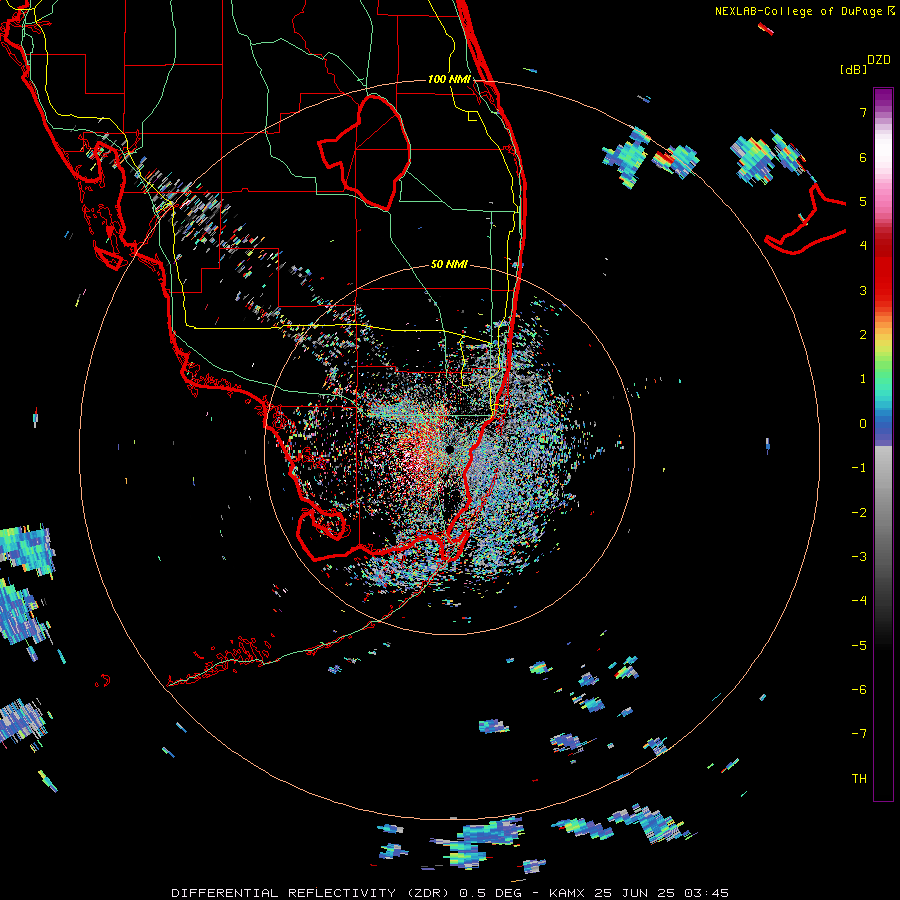
Task: Select the -2 dB tick label on the scale
Action: (x=859, y=513)
